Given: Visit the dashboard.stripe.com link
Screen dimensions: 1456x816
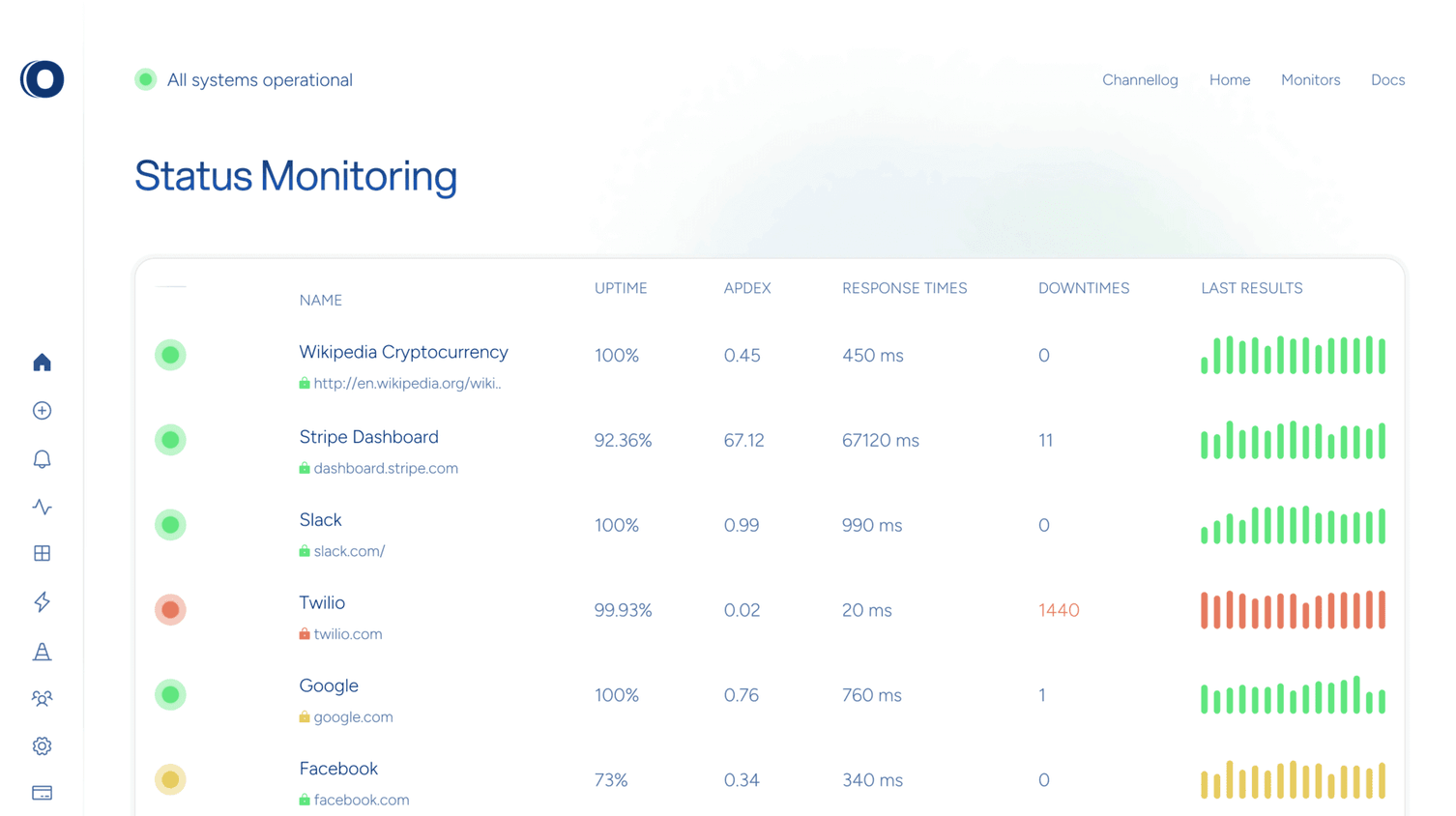Looking at the screenshot, I should pos(386,468).
